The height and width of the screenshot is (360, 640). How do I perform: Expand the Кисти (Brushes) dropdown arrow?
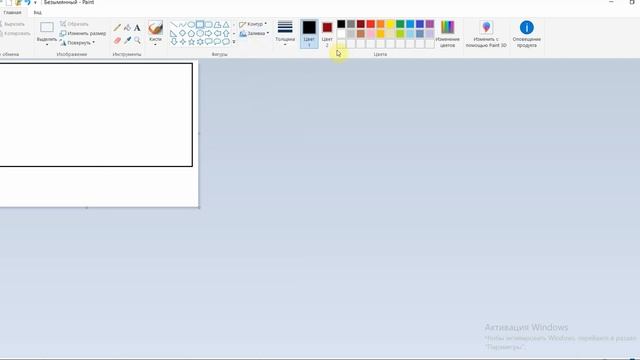point(155,44)
